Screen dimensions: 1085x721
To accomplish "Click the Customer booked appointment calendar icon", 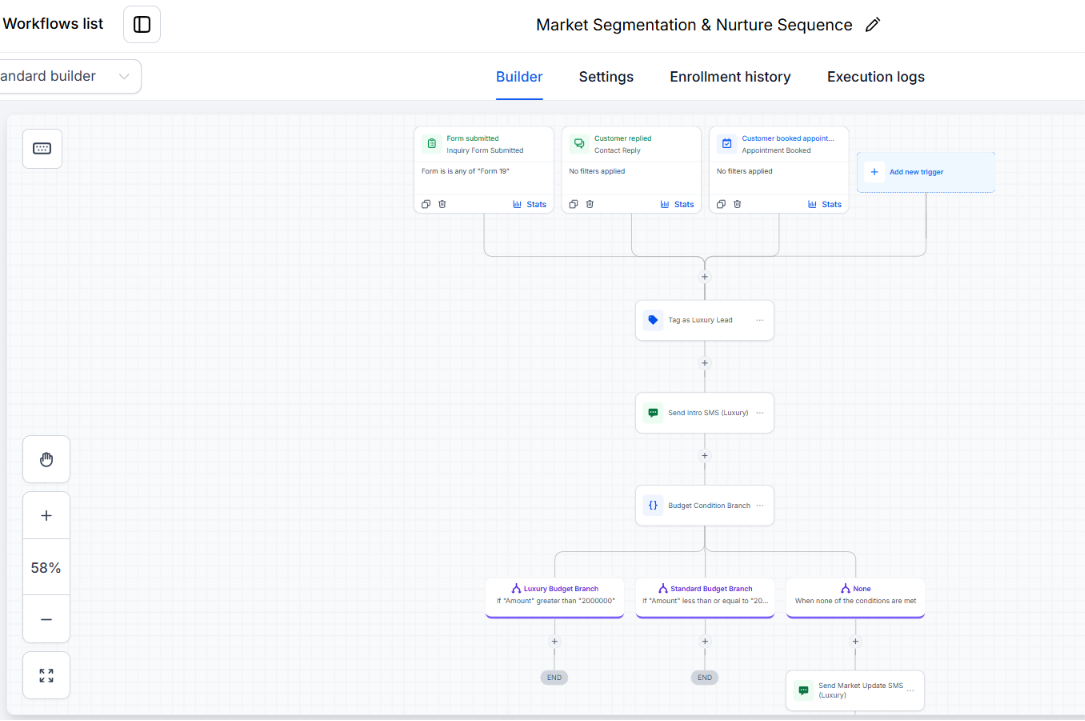I will point(727,144).
